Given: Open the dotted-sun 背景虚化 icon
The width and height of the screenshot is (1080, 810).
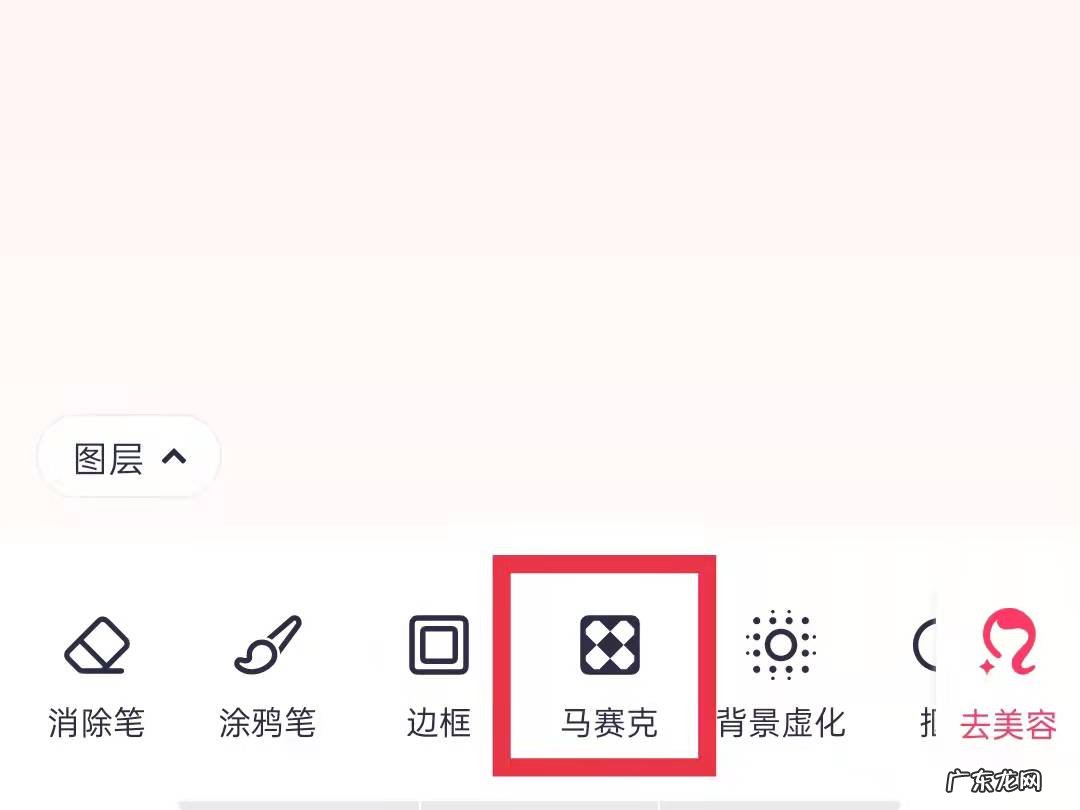Looking at the screenshot, I should point(781,645).
